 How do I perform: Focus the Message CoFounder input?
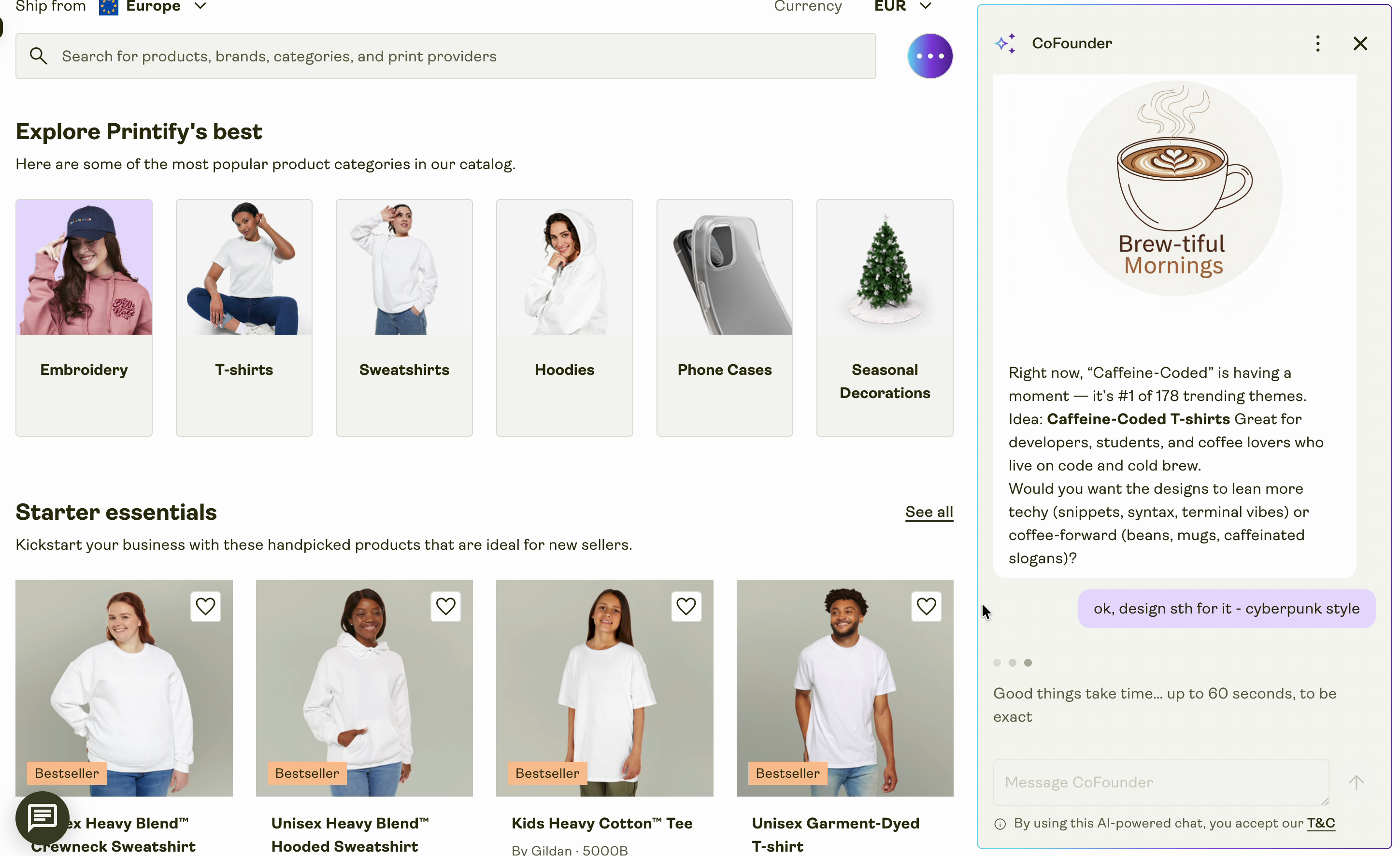pos(1160,782)
